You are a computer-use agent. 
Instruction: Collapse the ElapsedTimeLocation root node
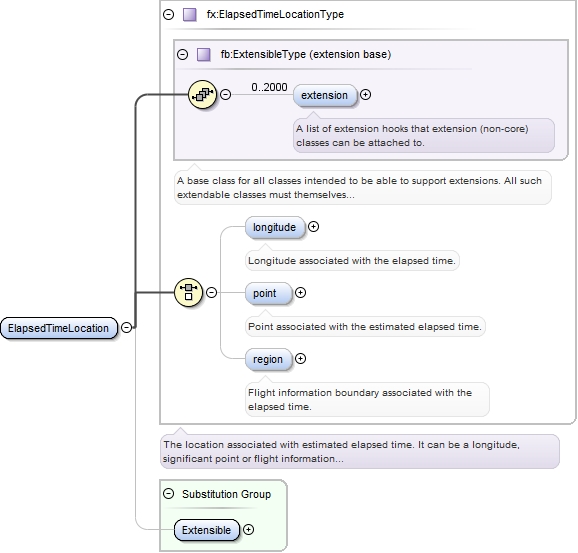click(126, 327)
